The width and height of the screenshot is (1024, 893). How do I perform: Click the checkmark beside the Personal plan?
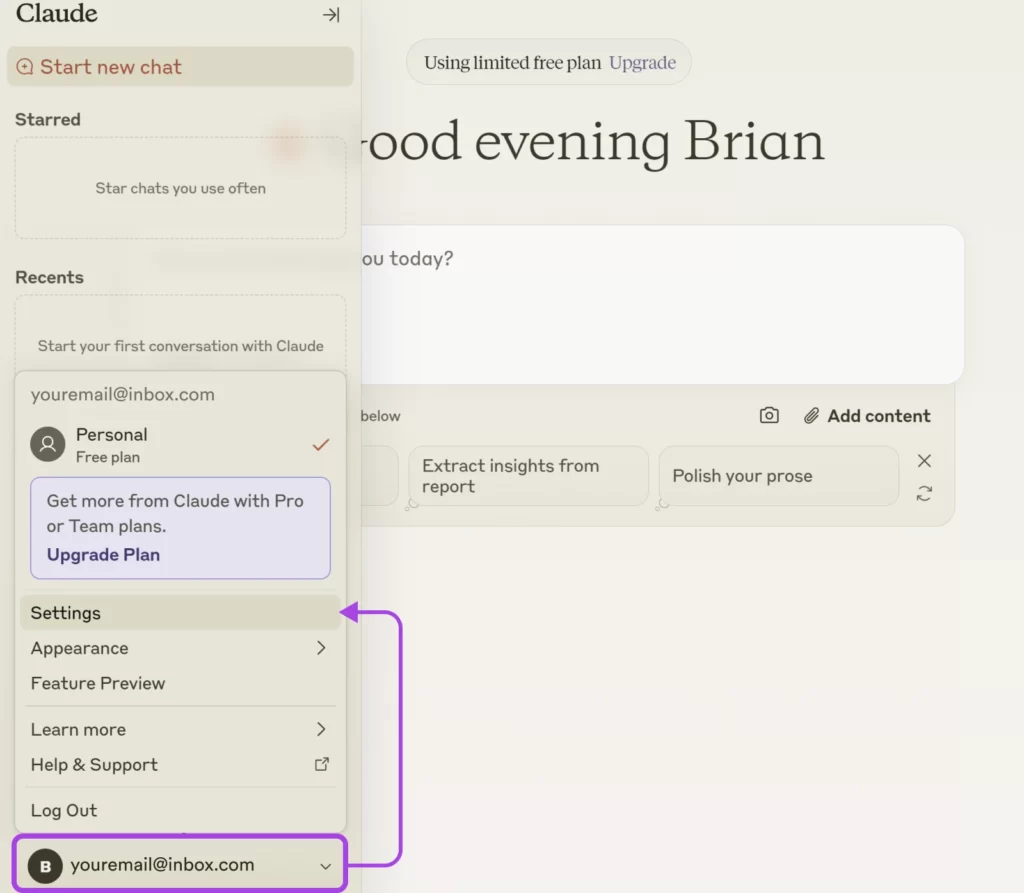[321, 445]
